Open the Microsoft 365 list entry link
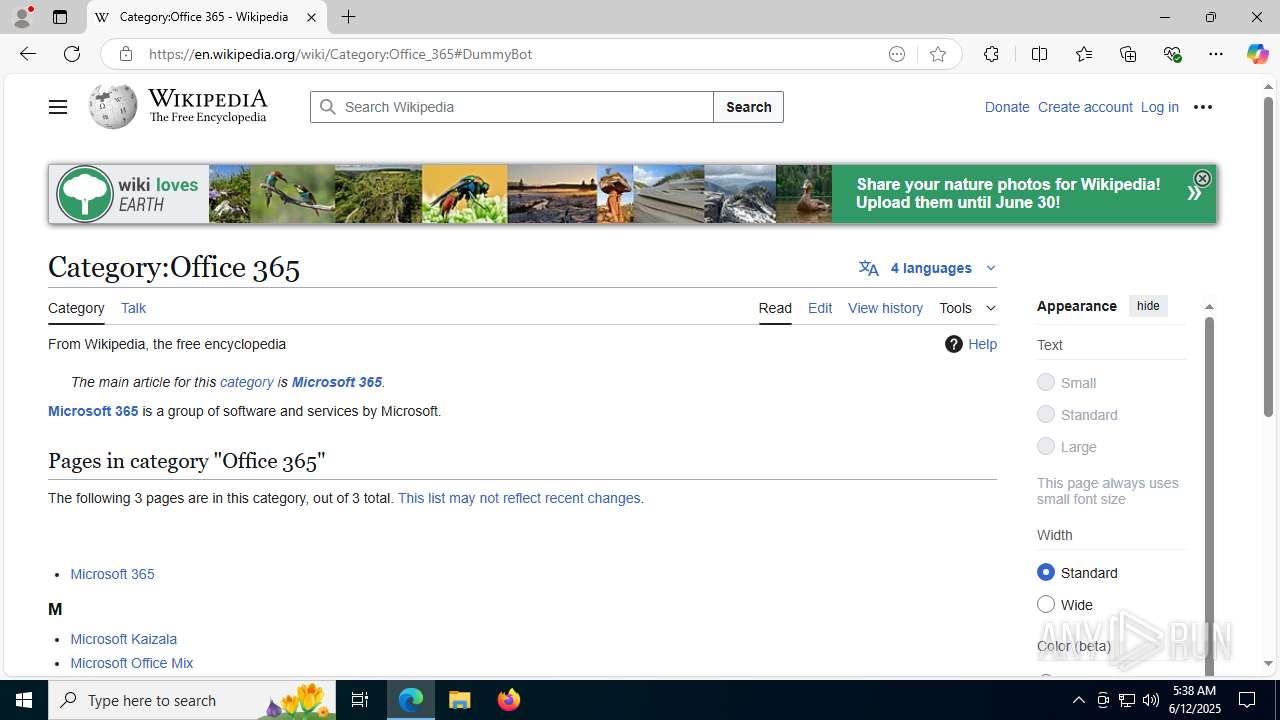 click(x=112, y=574)
